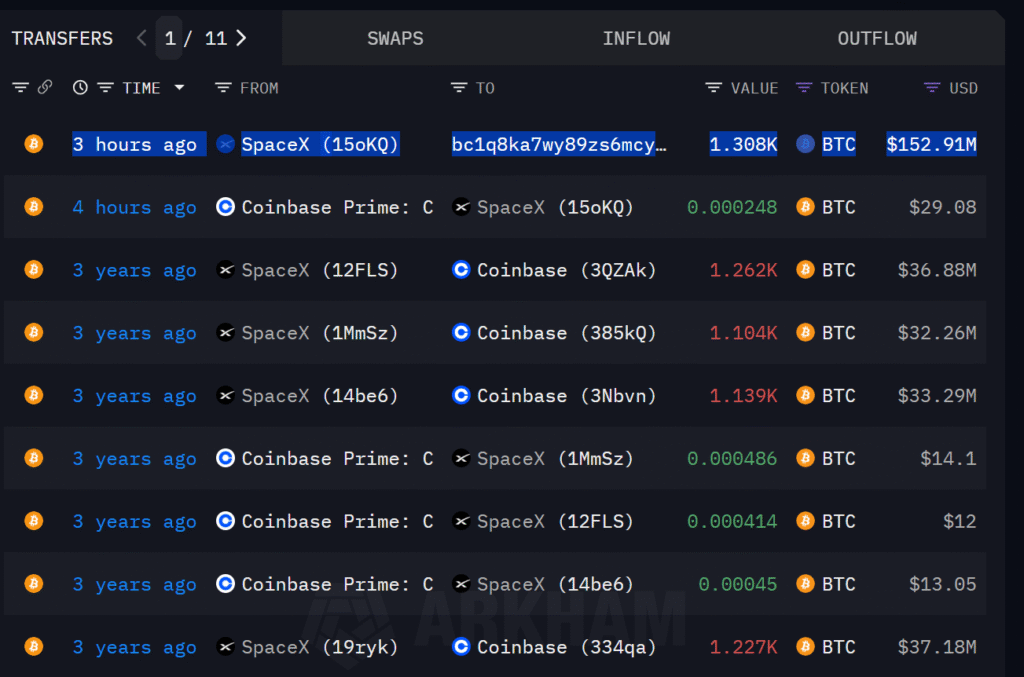Click the BTC token icon in $36.88M row
Image resolution: width=1024 pixels, height=677 pixels.
805,270
